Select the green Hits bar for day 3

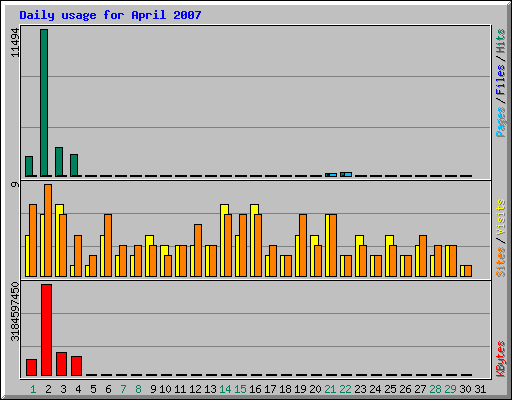point(59,162)
